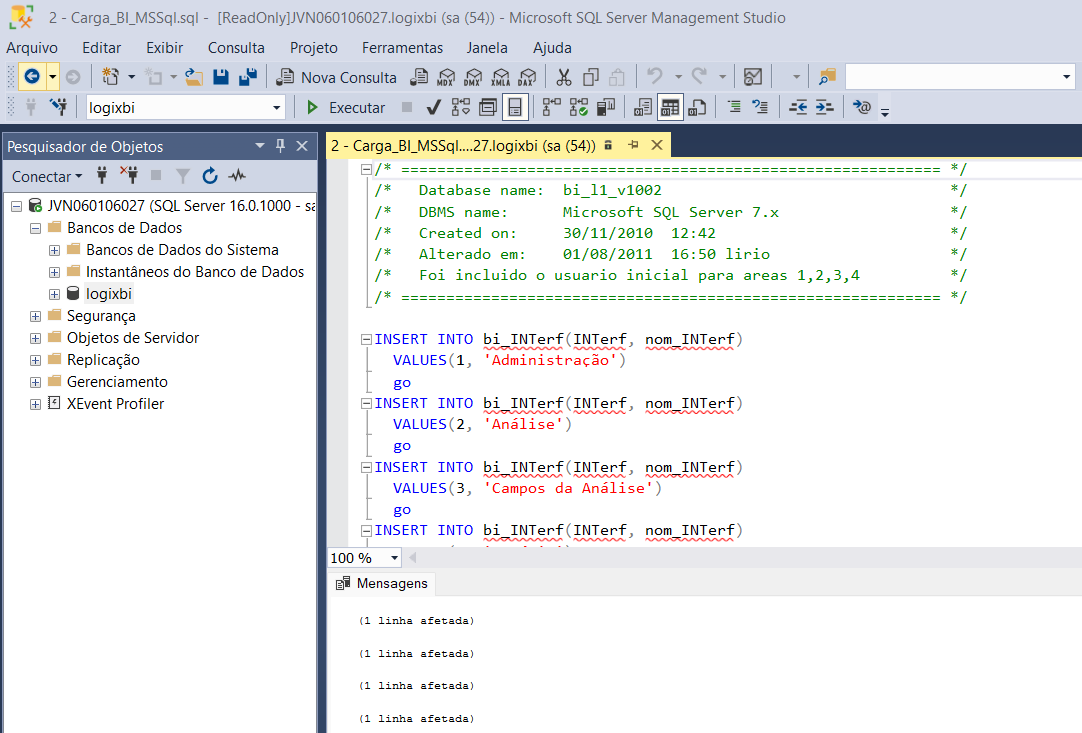Click the New Project icon in toolbar
This screenshot has width=1082, height=733.
pos(110,77)
